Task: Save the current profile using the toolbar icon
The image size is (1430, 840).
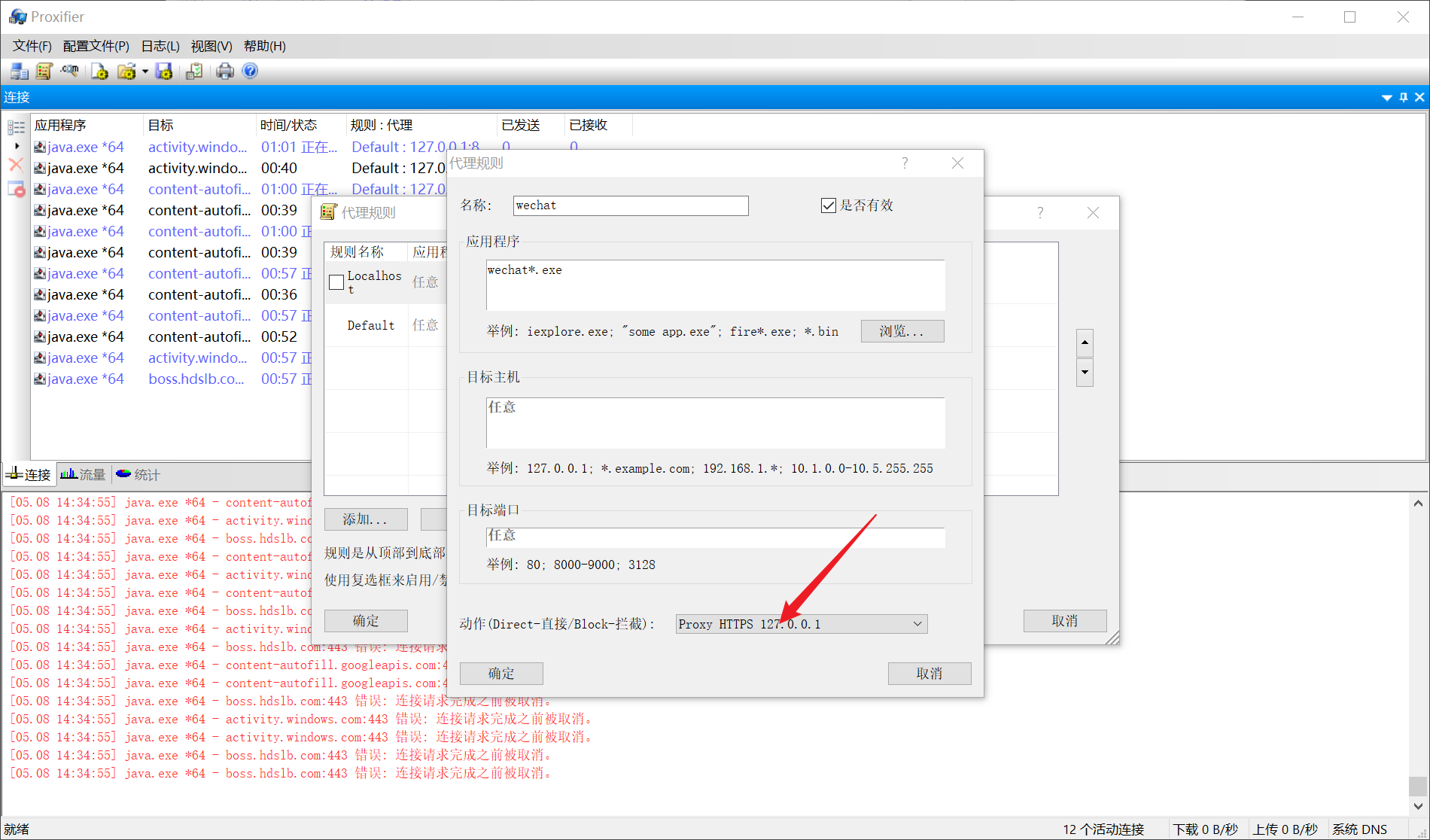Action: pos(164,72)
